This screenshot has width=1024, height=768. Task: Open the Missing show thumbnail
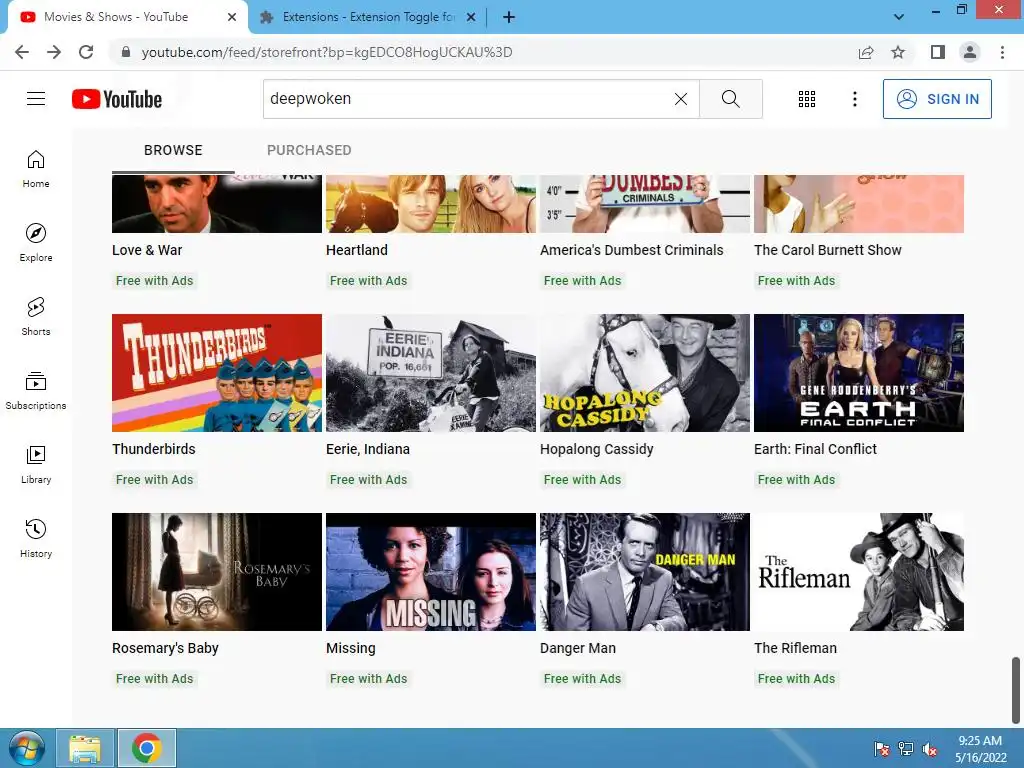(431, 572)
